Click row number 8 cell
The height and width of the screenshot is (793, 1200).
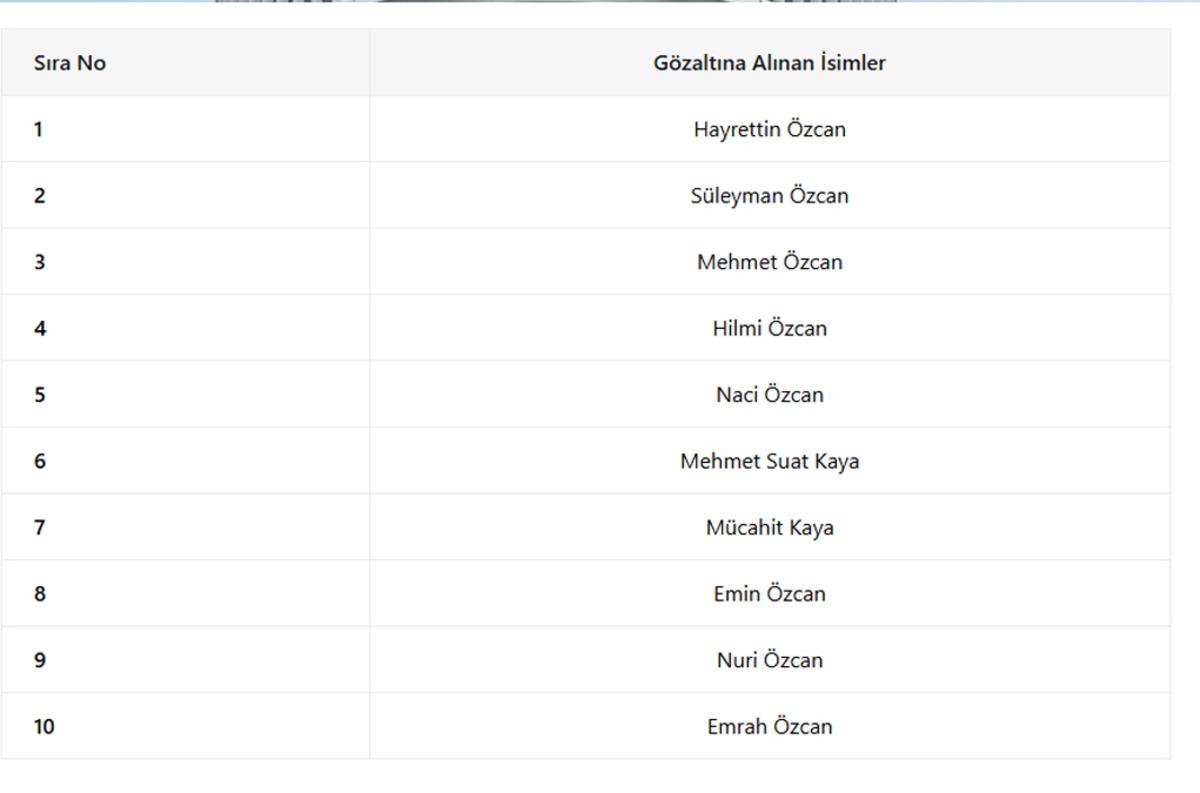[185, 593]
